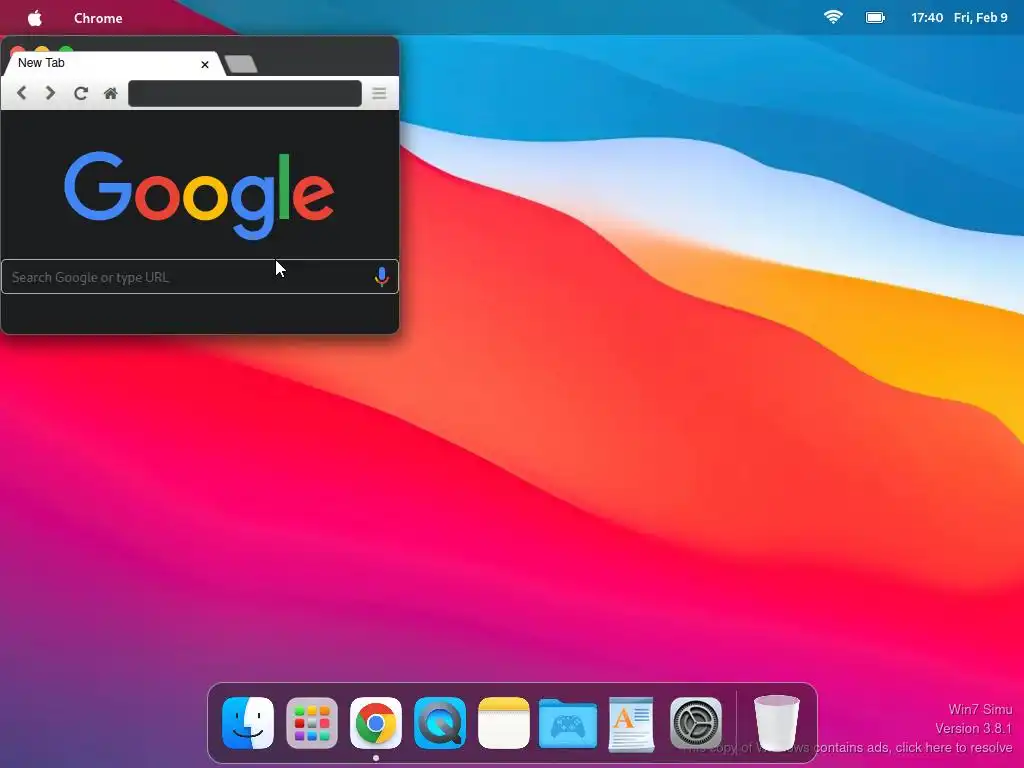Open the home page via house icon

[x=110, y=93]
